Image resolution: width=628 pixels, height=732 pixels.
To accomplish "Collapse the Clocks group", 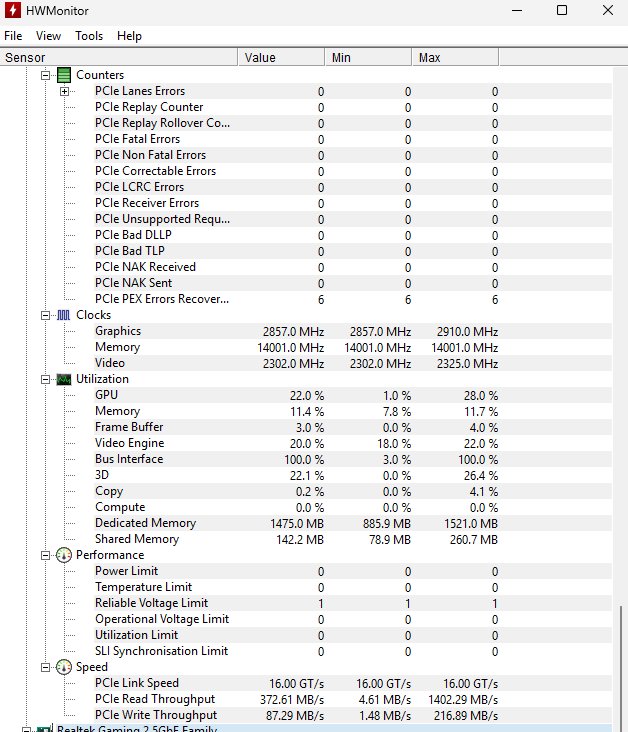I will click(x=45, y=316).
